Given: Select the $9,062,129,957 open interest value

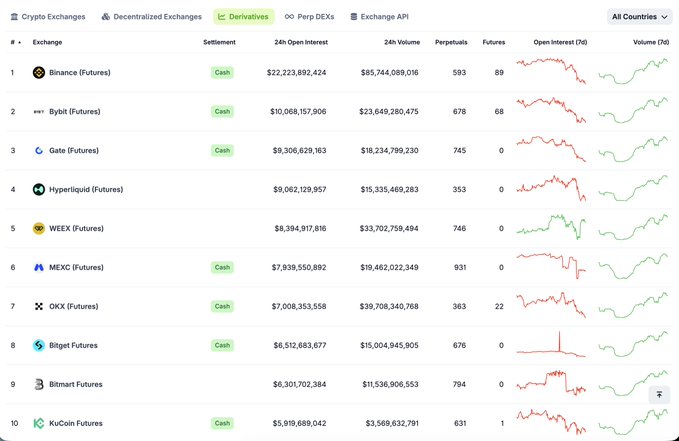Looking at the screenshot, I should [x=300, y=189].
